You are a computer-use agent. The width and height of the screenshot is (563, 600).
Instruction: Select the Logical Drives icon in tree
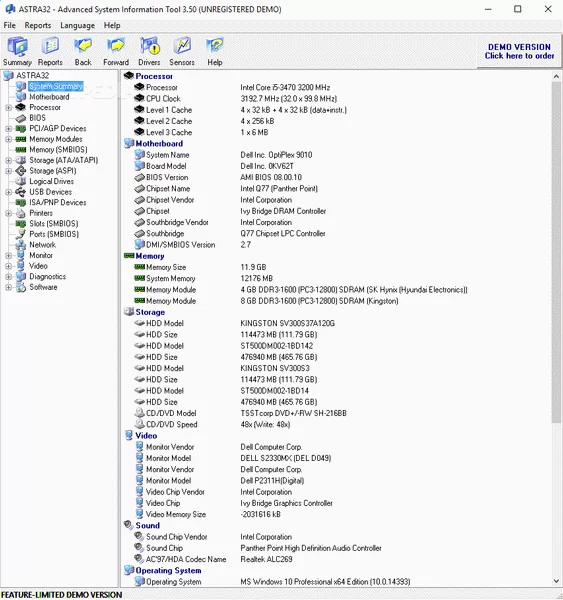pyautogui.click(x=21, y=181)
